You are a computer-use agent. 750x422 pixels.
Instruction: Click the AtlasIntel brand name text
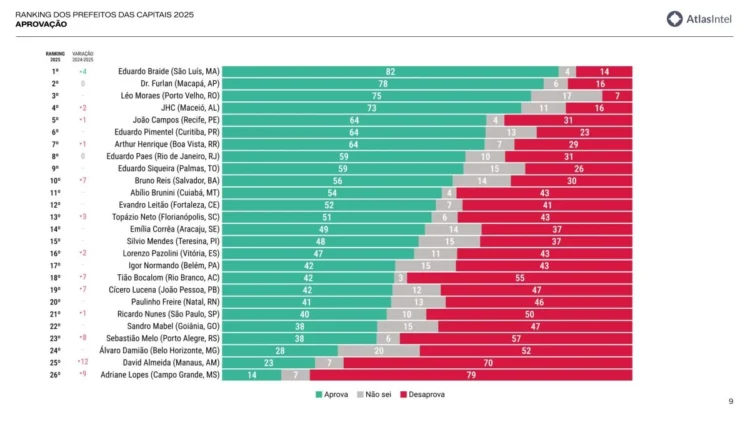pyautogui.click(x=708, y=18)
